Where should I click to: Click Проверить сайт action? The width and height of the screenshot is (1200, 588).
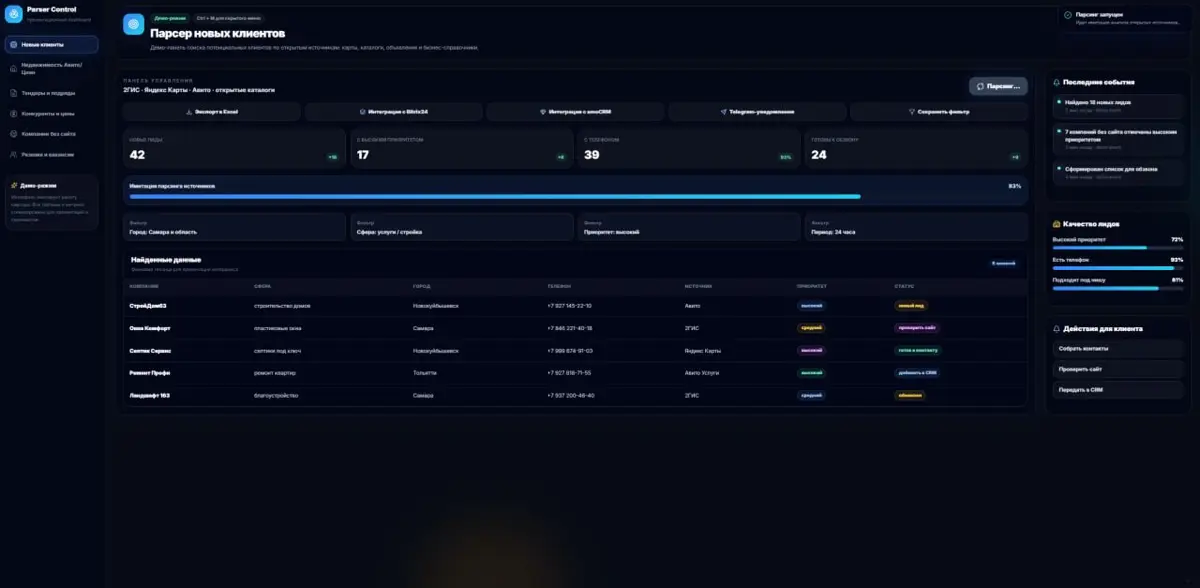[1118, 369]
